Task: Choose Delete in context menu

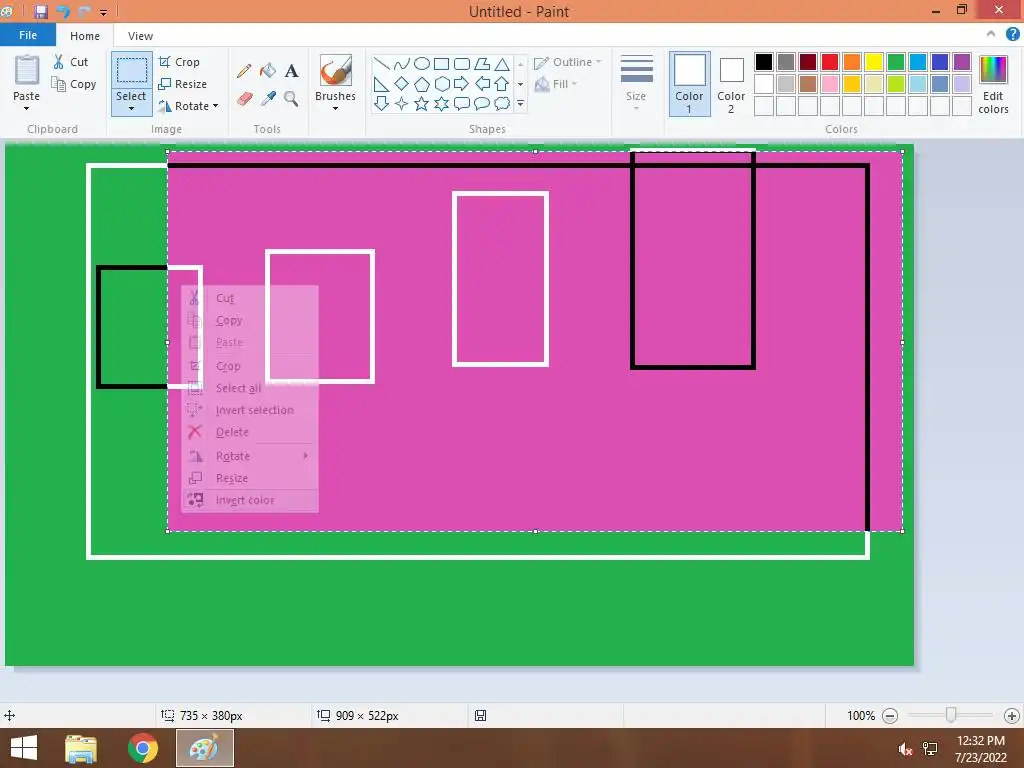Action: pyautogui.click(x=250, y=432)
